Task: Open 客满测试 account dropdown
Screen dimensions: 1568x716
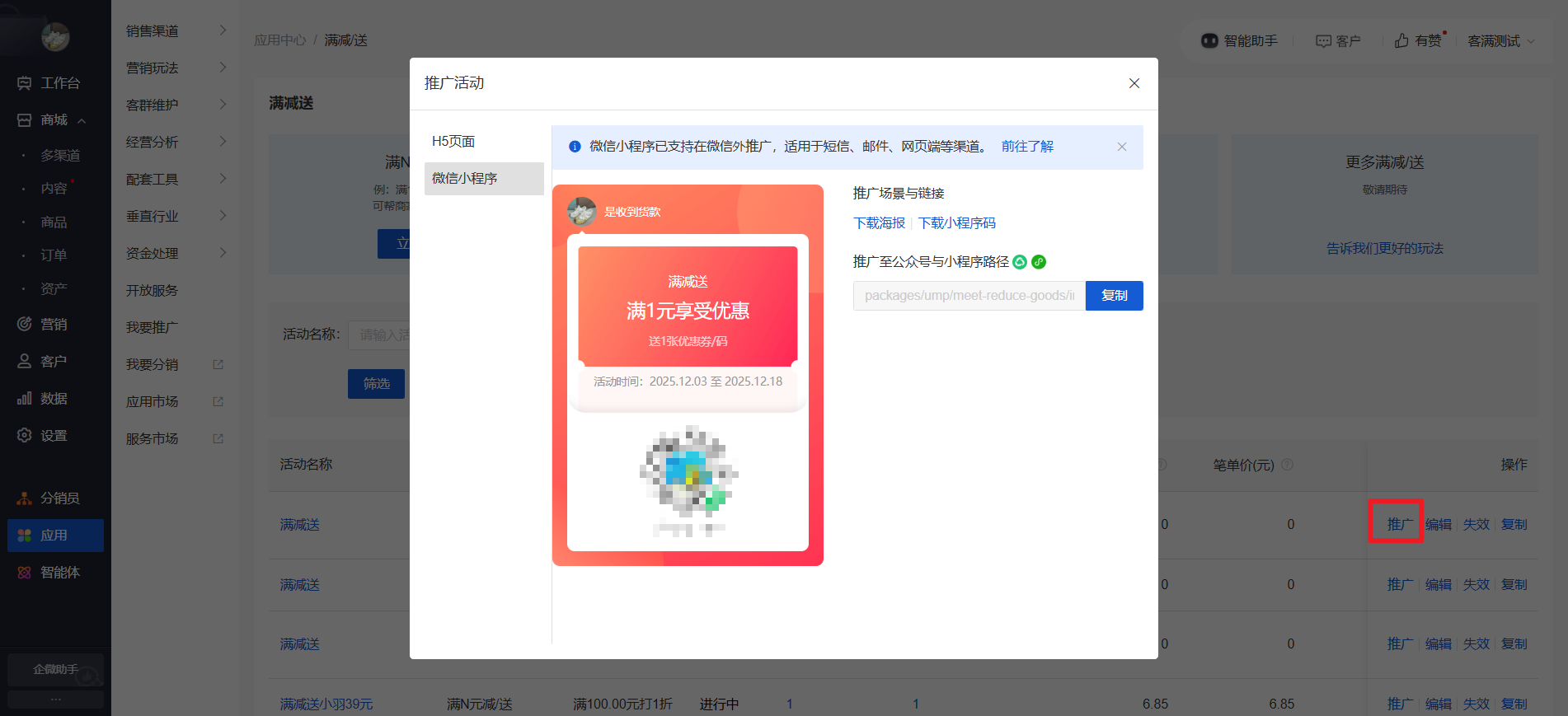Action: tap(1500, 40)
